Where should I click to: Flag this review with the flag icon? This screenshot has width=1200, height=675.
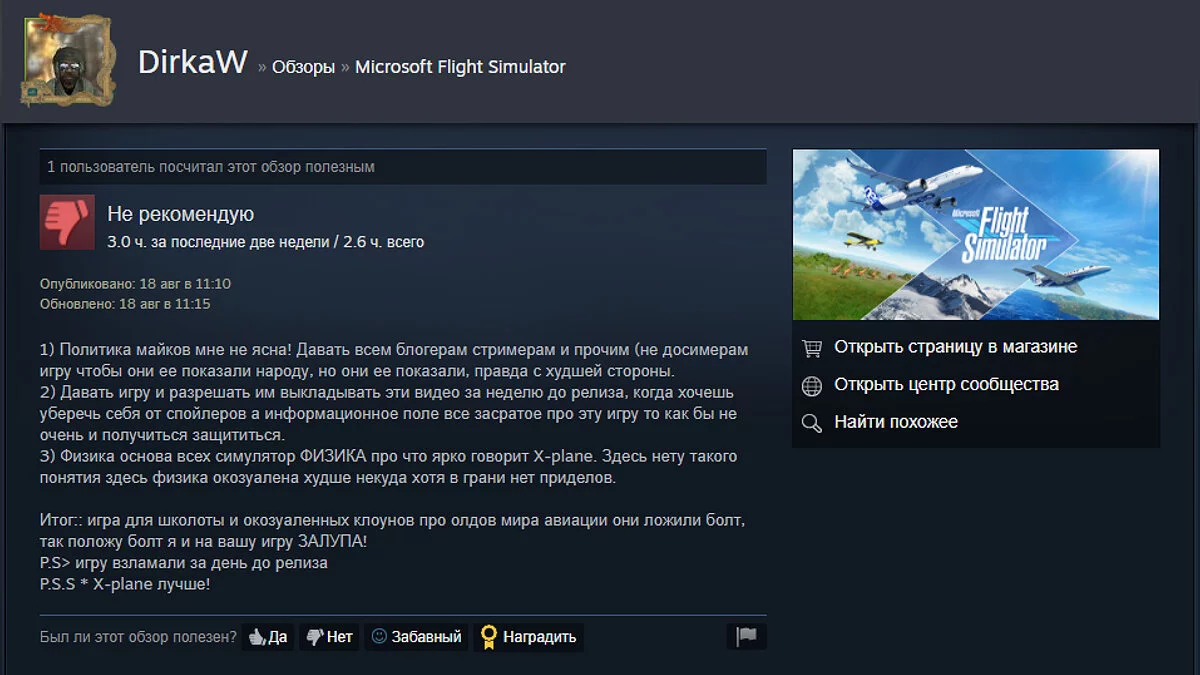(x=746, y=636)
